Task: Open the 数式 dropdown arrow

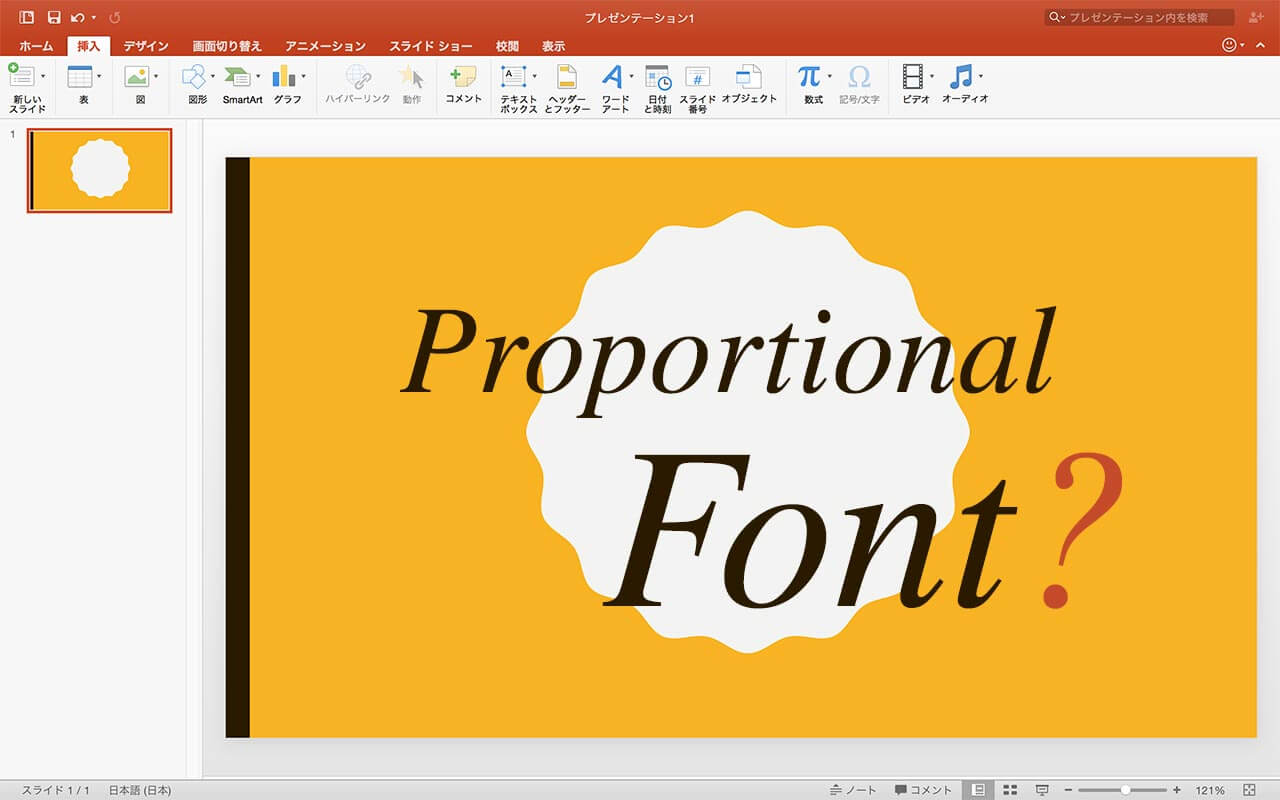Action: click(x=829, y=77)
